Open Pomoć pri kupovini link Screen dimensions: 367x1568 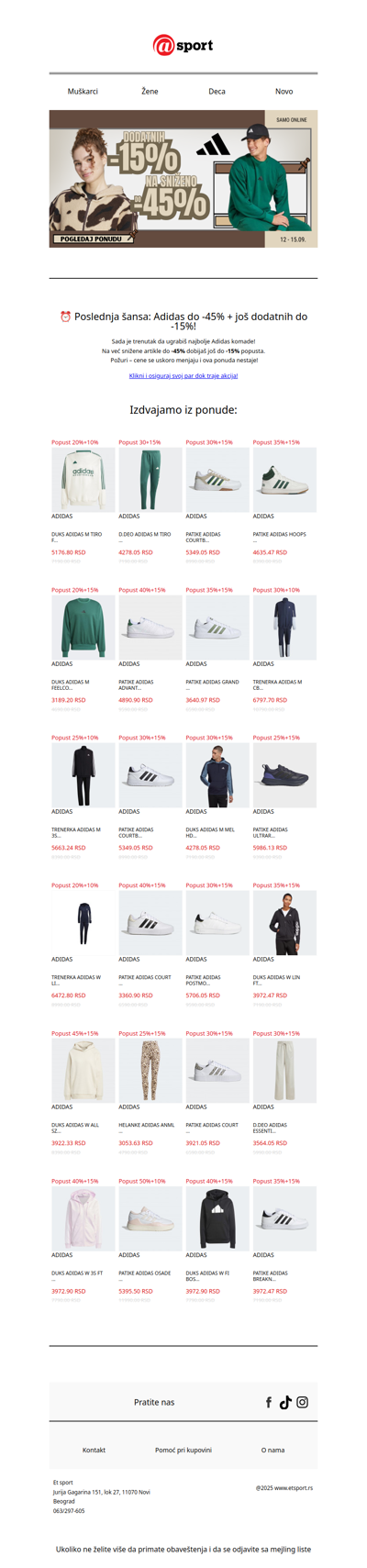click(x=183, y=1450)
